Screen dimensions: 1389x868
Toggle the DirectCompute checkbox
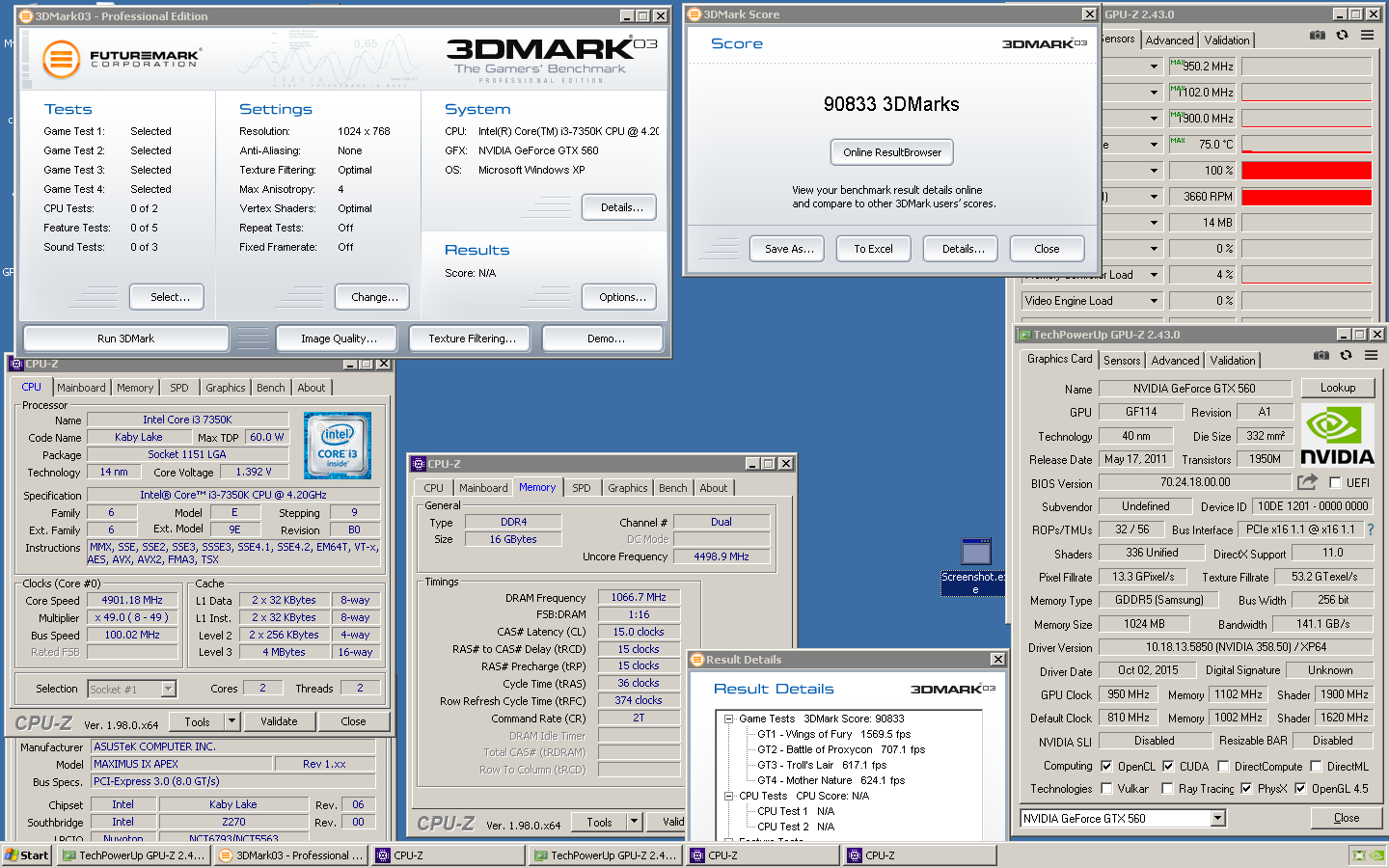[1223, 766]
